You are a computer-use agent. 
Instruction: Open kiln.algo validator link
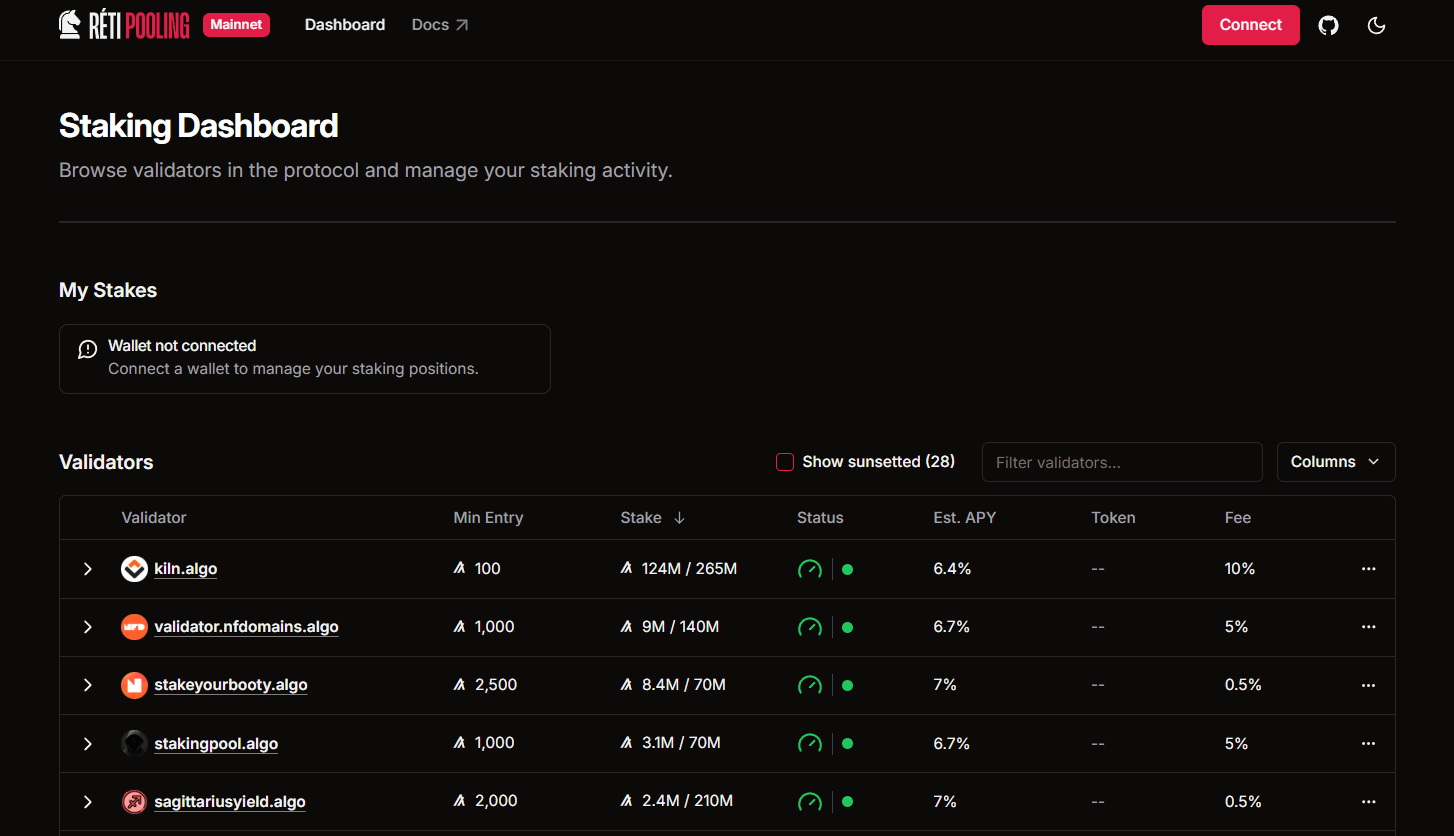[x=186, y=569]
